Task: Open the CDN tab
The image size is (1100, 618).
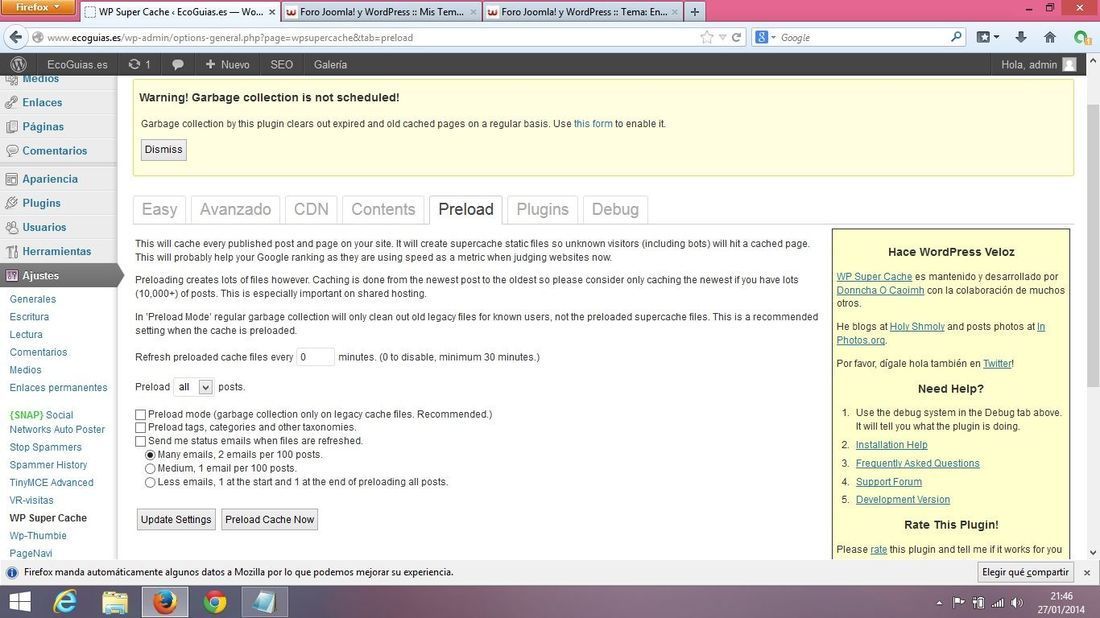Action: (x=311, y=209)
